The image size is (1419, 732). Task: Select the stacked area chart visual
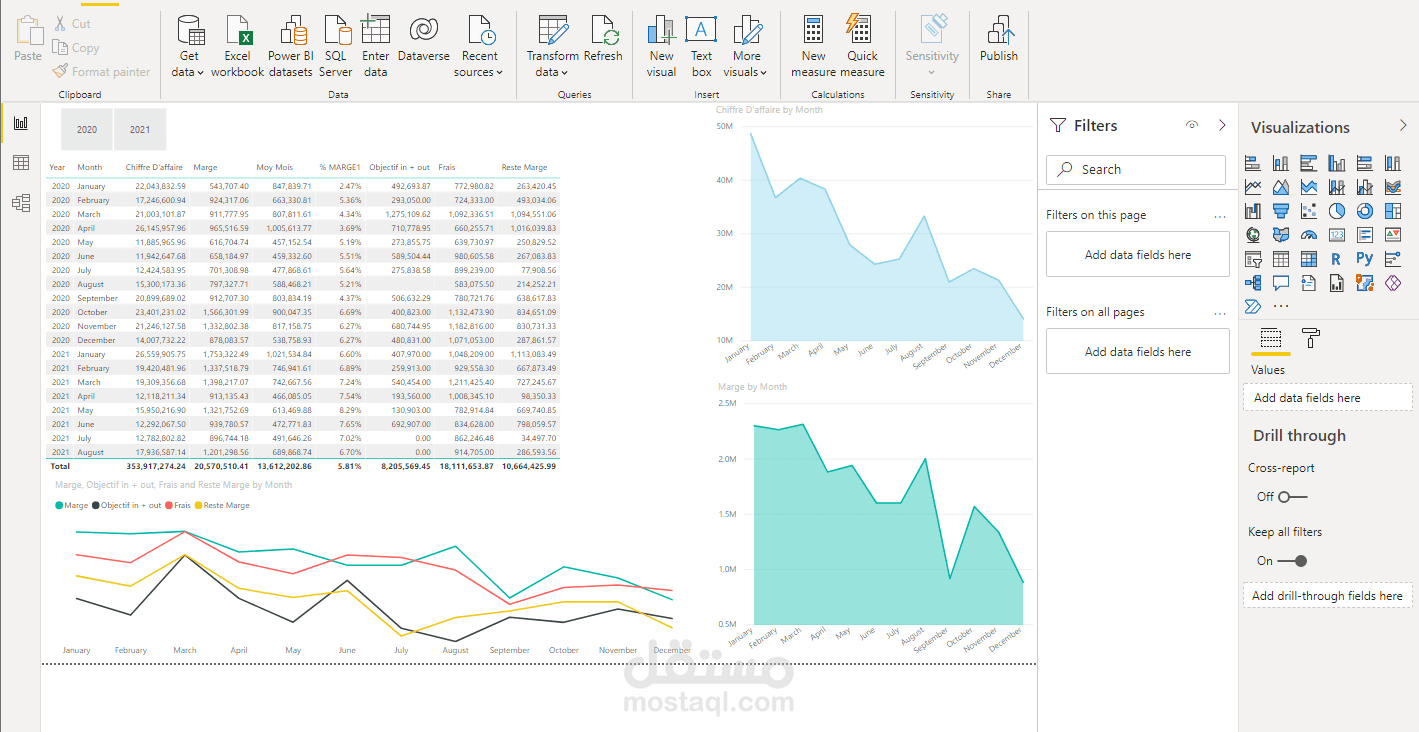(x=1309, y=187)
